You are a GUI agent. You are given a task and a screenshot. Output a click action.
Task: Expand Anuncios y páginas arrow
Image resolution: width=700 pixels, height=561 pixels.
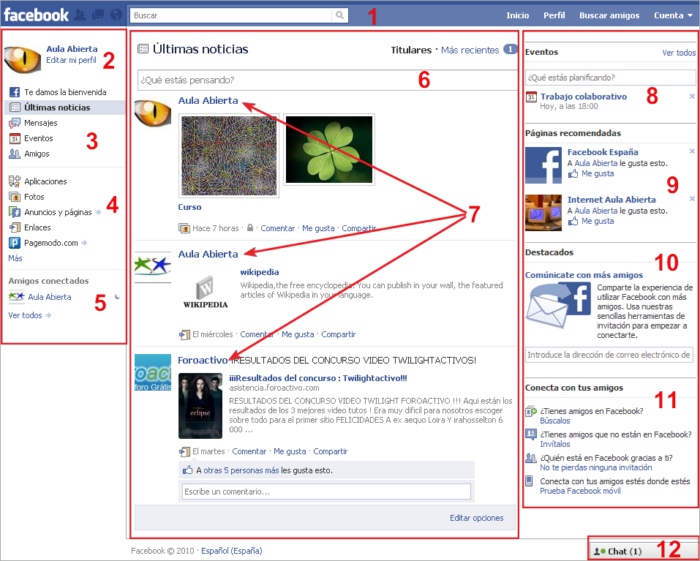coord(98,212)
